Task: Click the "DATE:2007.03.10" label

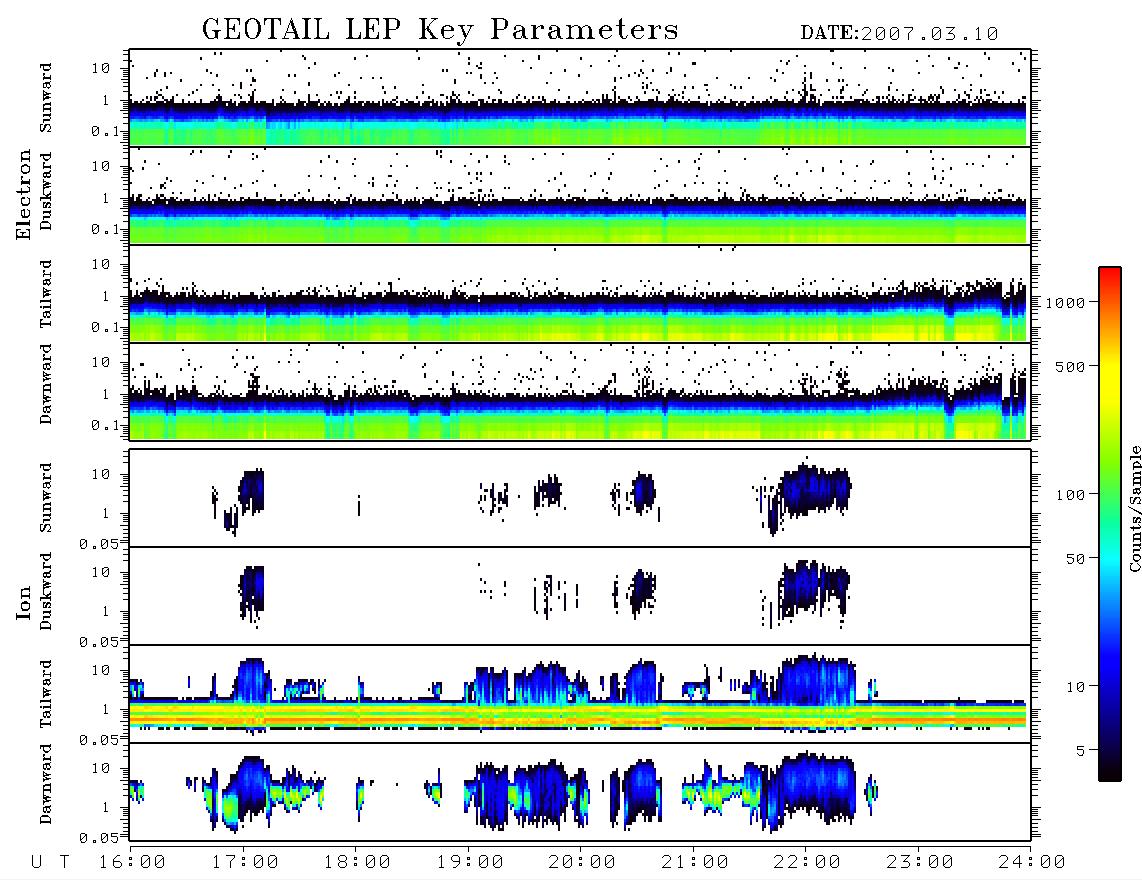Action: pyautogui.click(x=899, y=34)
